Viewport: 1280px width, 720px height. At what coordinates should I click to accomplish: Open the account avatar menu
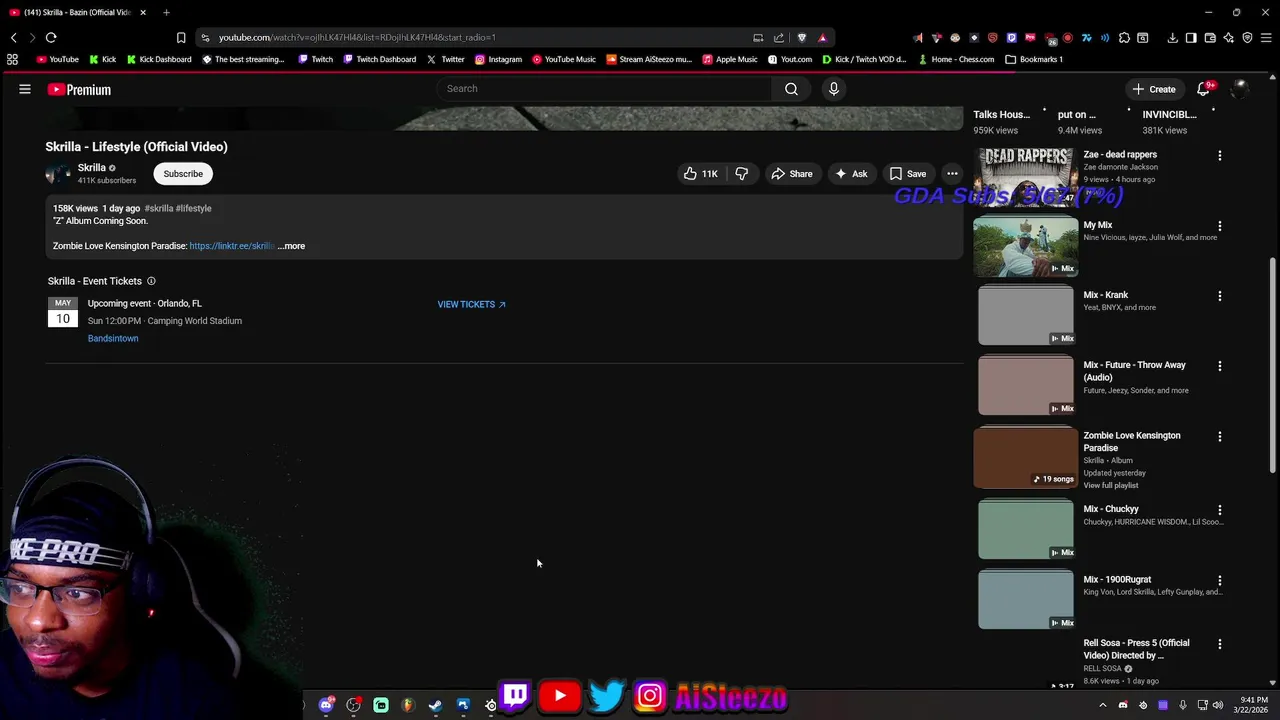coord(1240,89)
